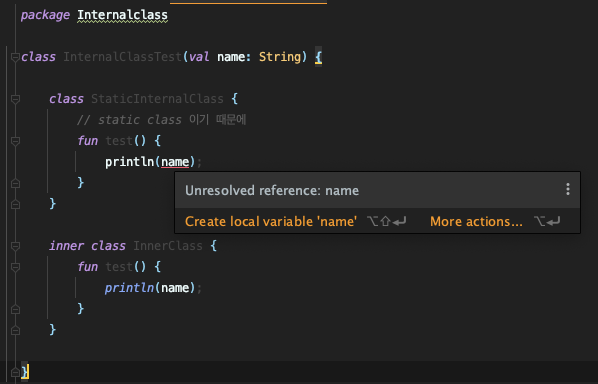Click fold end marker closing InnerClass
The image size is (598, 384).
tap(15, 330)
